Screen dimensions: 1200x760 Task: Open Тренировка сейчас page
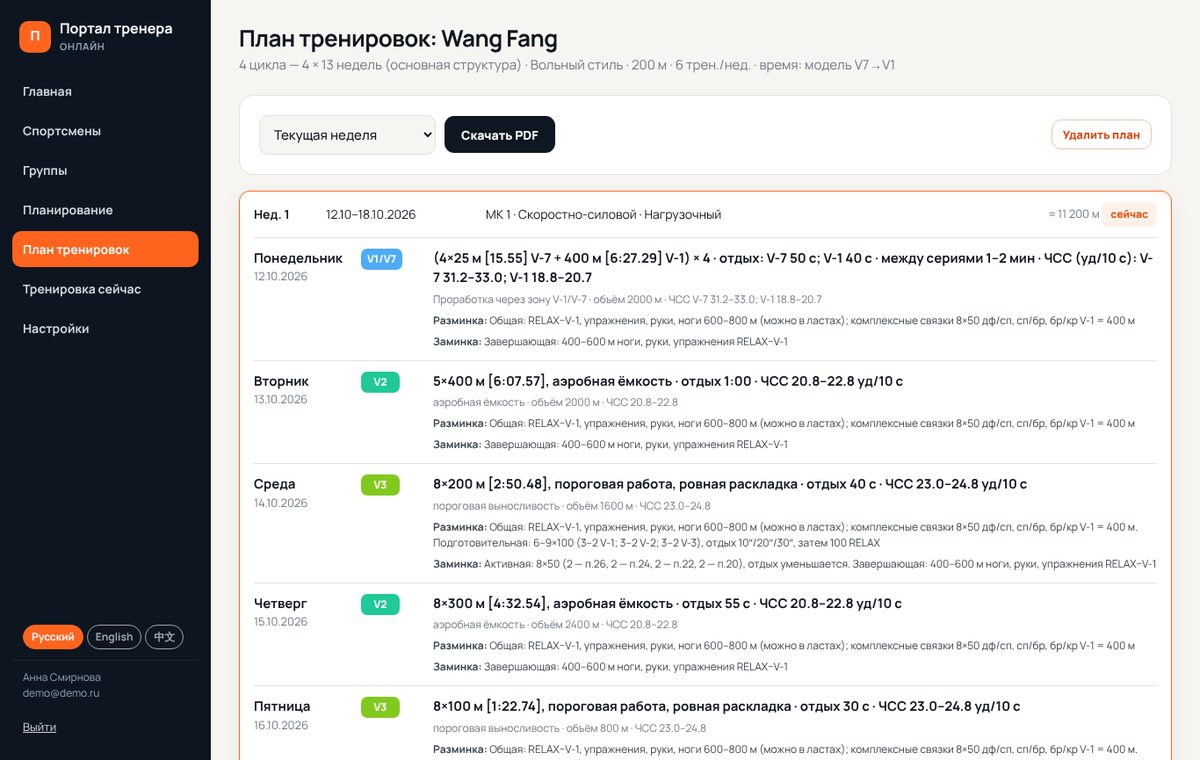click(105, 289)
